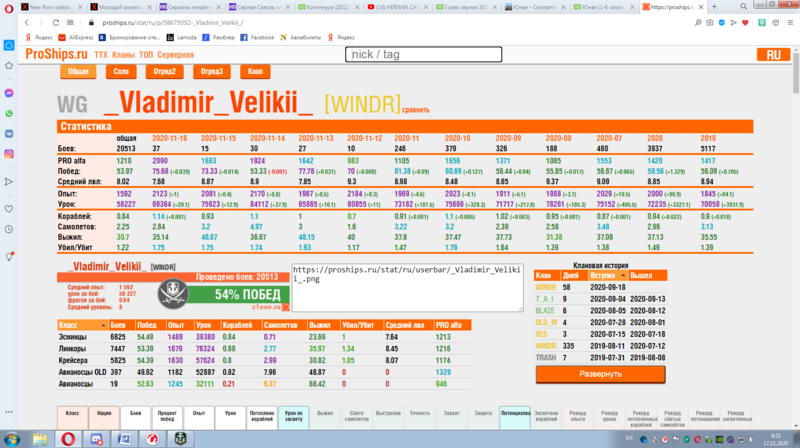Toggle Точность column filter

coord(420,417)
